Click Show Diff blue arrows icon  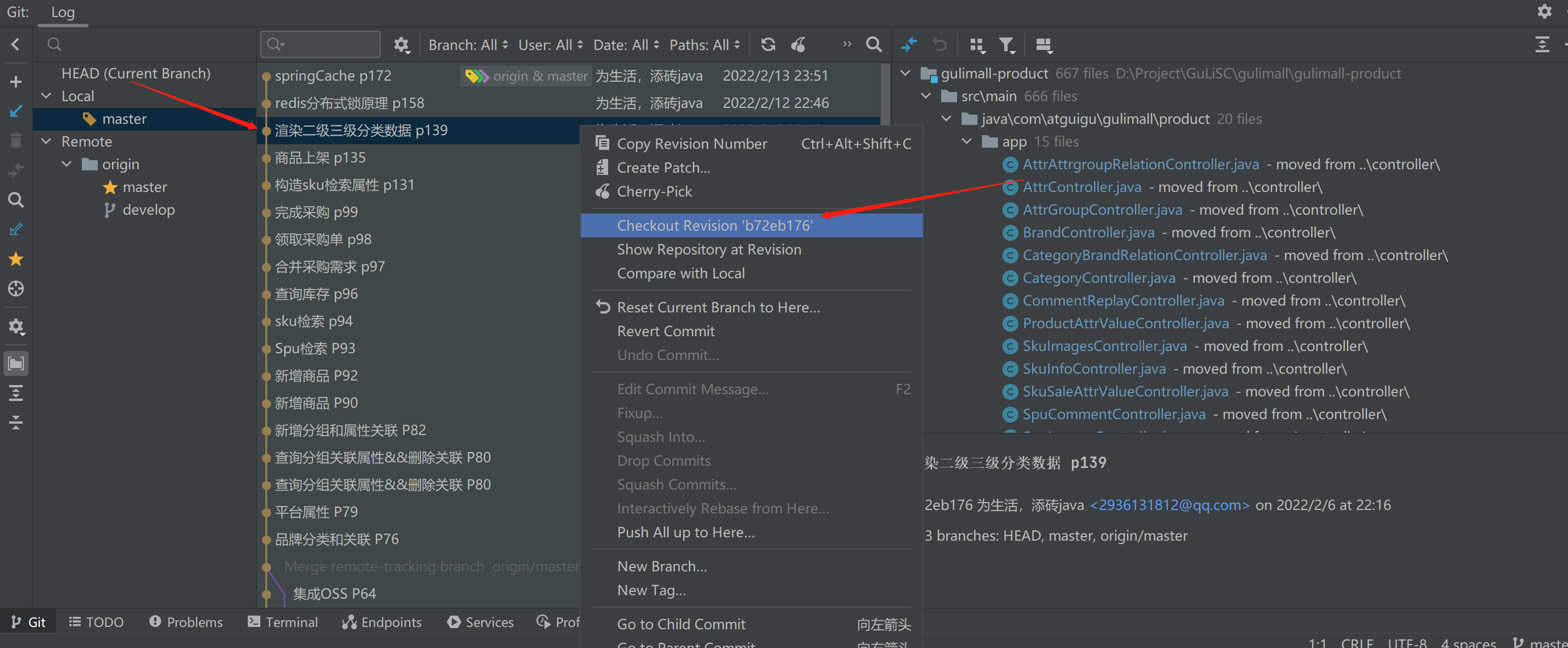[x=909, y=44]
